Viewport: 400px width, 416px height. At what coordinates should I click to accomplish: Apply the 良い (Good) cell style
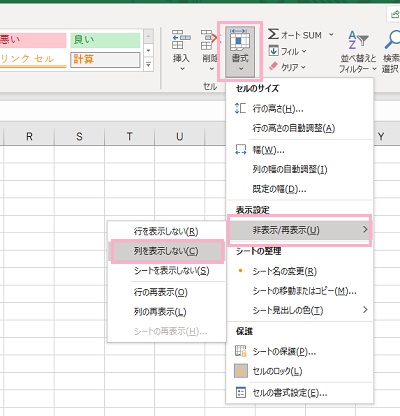[x=105, y=40]
